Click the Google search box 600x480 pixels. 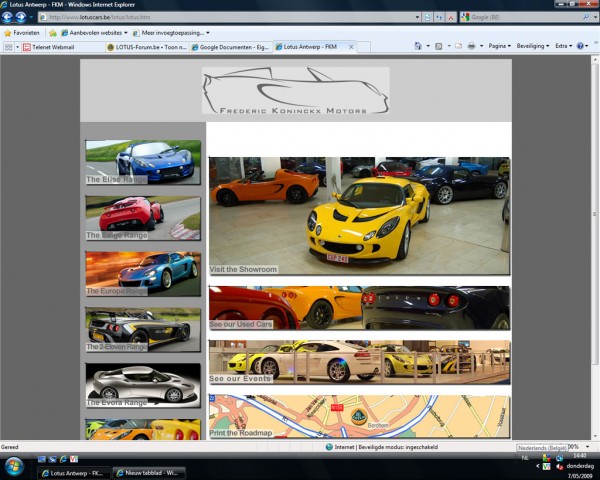click(x=525, y=17)
